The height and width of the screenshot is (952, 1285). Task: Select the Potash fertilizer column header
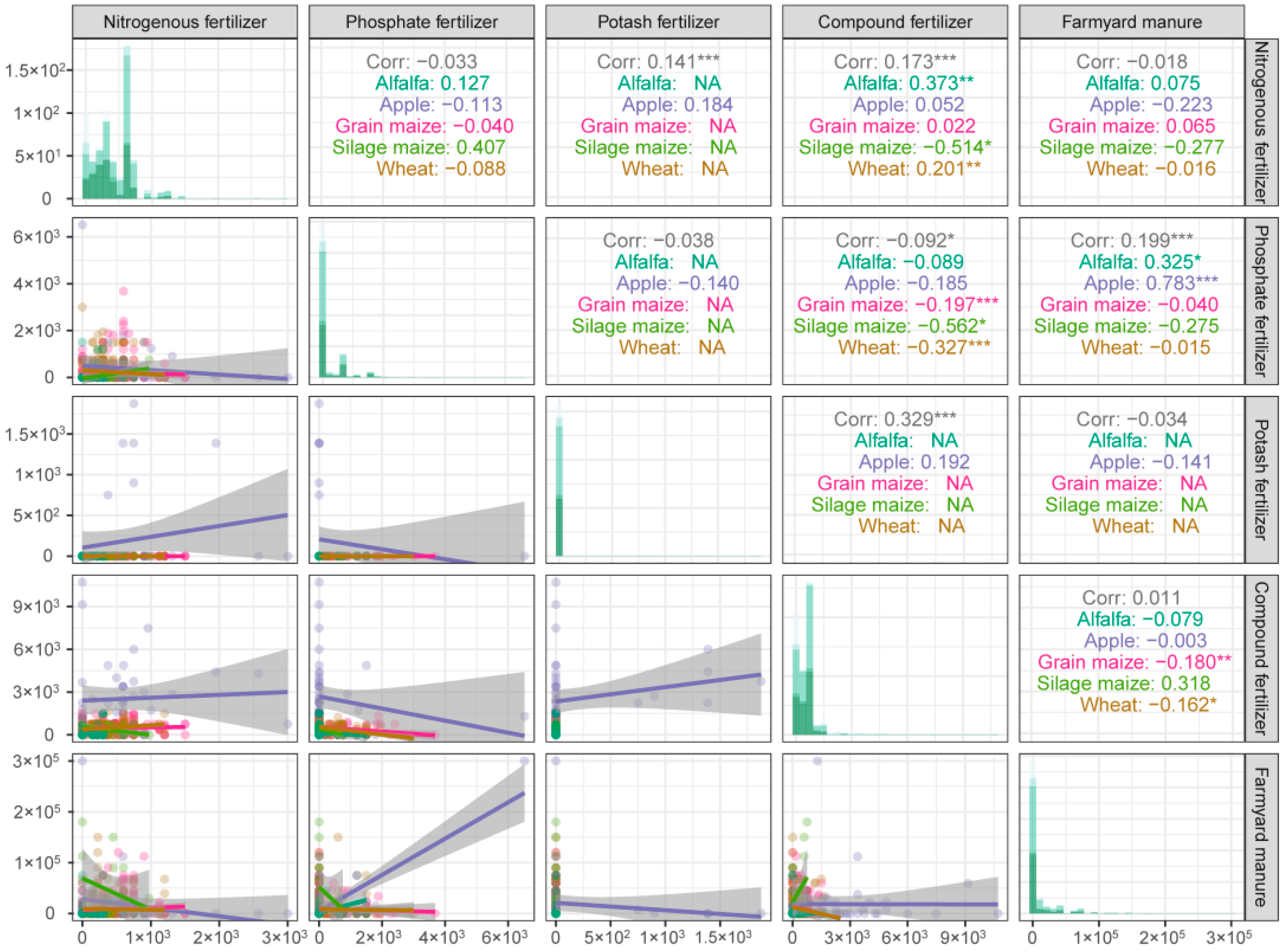658,22
